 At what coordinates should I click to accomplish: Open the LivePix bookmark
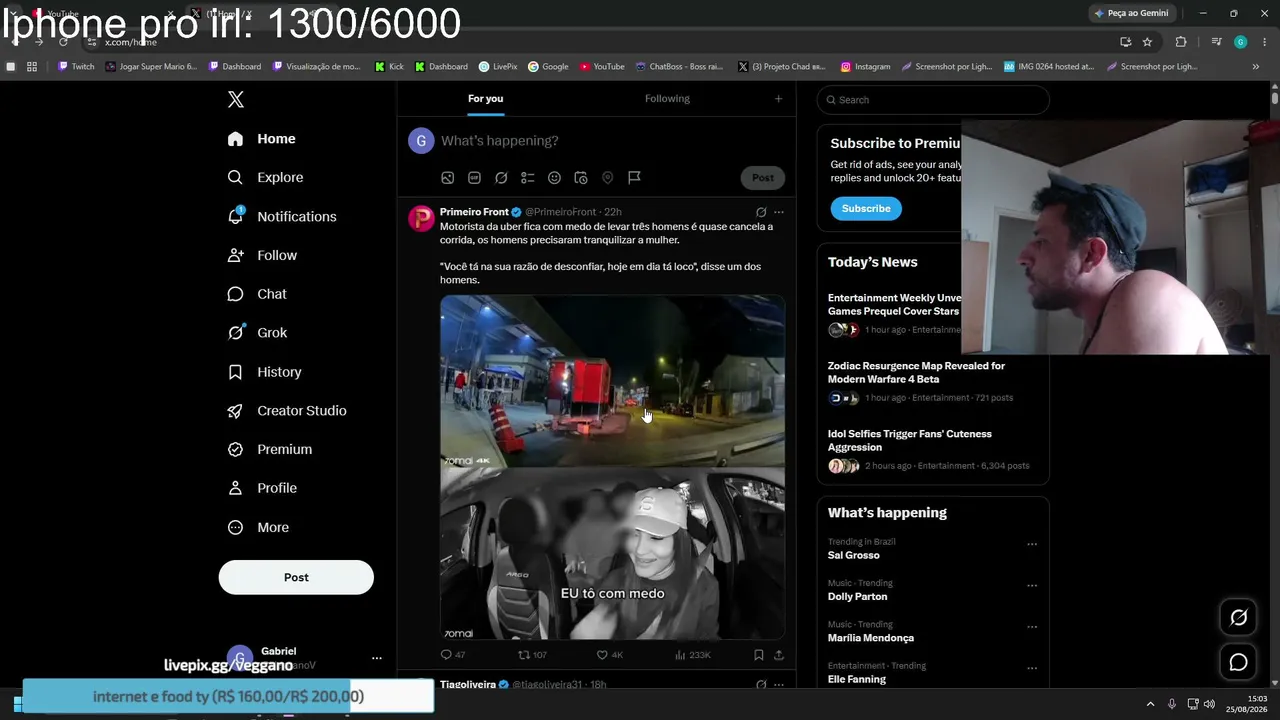click(x=498, y=67)
